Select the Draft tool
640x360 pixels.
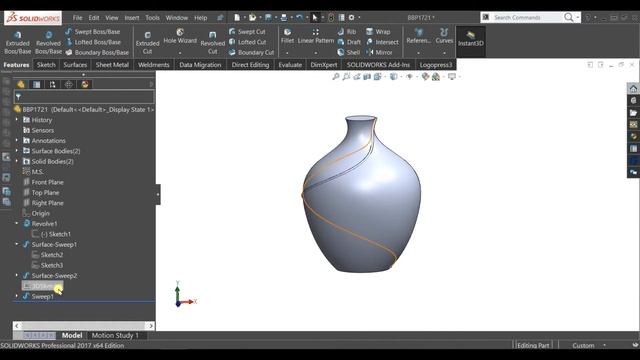(x=349, y=42)
